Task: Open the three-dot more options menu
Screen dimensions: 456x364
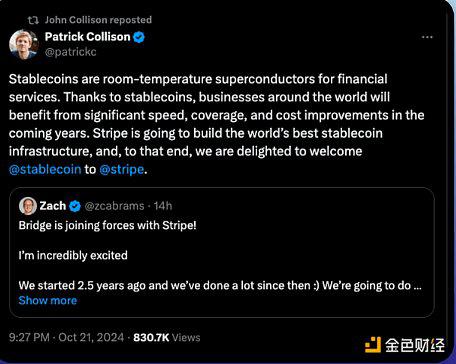Action: 427,37
